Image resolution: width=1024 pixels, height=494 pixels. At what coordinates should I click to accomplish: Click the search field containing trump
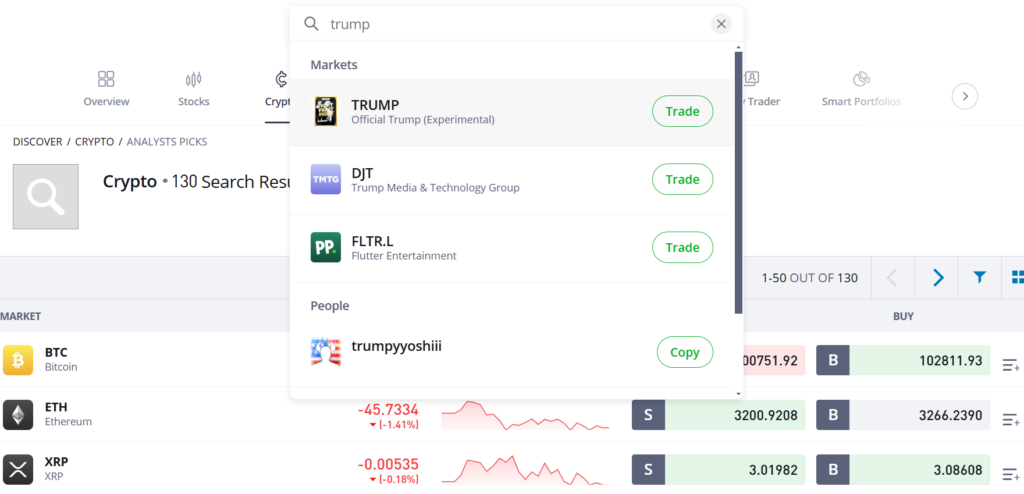(x=509, y=24)
